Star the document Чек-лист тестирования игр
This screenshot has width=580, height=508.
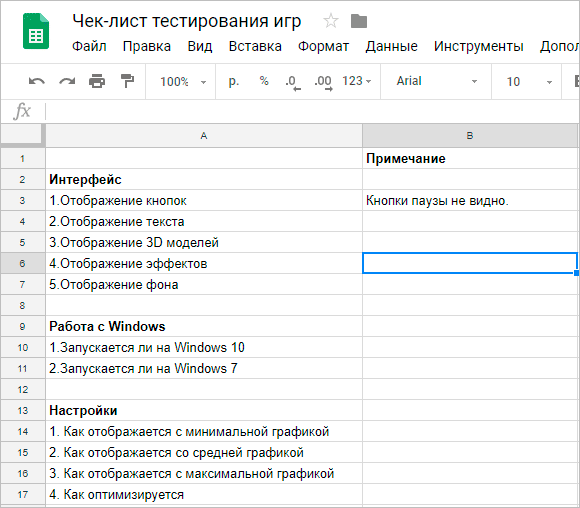(x=331, y=21)
